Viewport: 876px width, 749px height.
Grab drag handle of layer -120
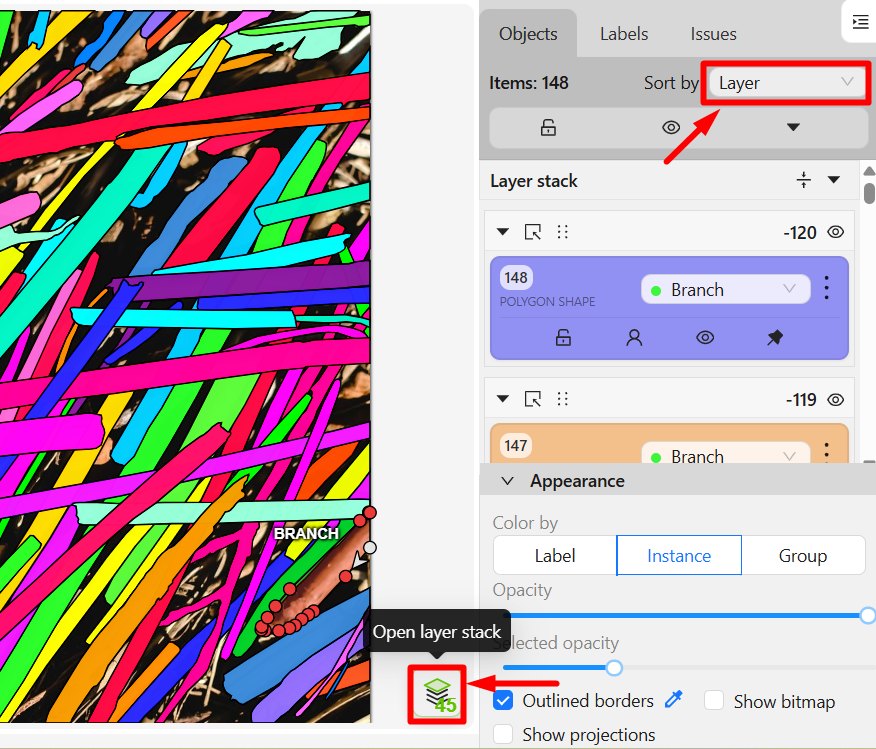click(x=563, y=231)
